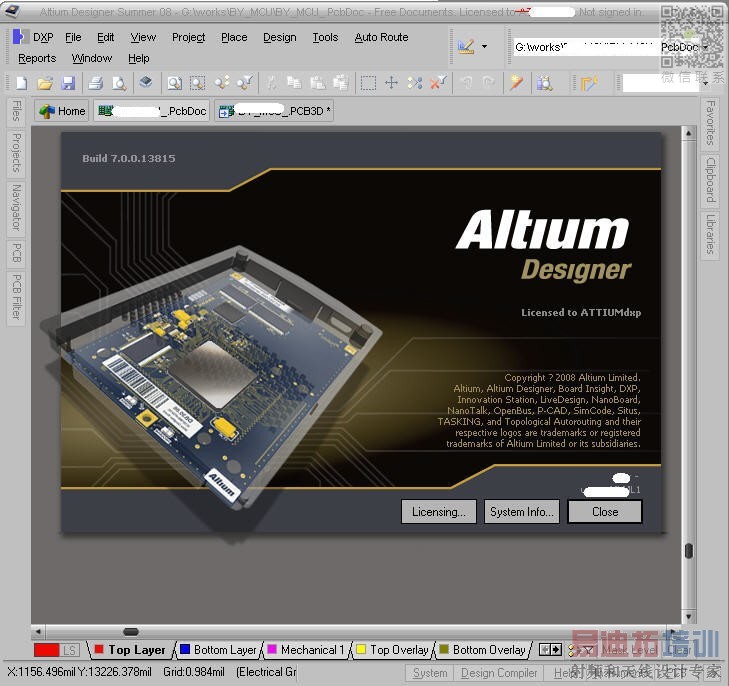Click the System Info... button
Viewport: 729px width, 686px height.
coord(521,511)
